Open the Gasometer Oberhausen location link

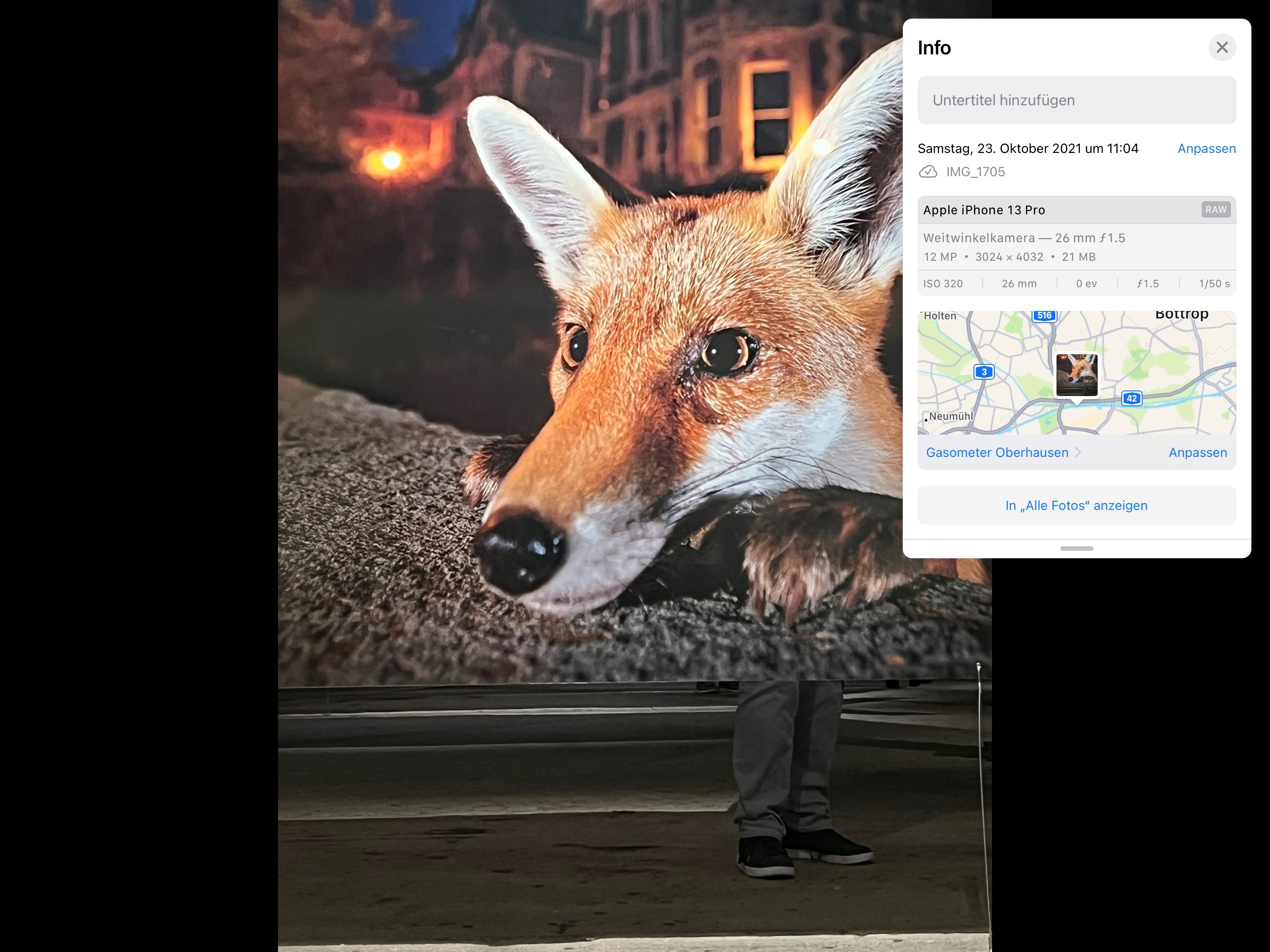(997, 452)
